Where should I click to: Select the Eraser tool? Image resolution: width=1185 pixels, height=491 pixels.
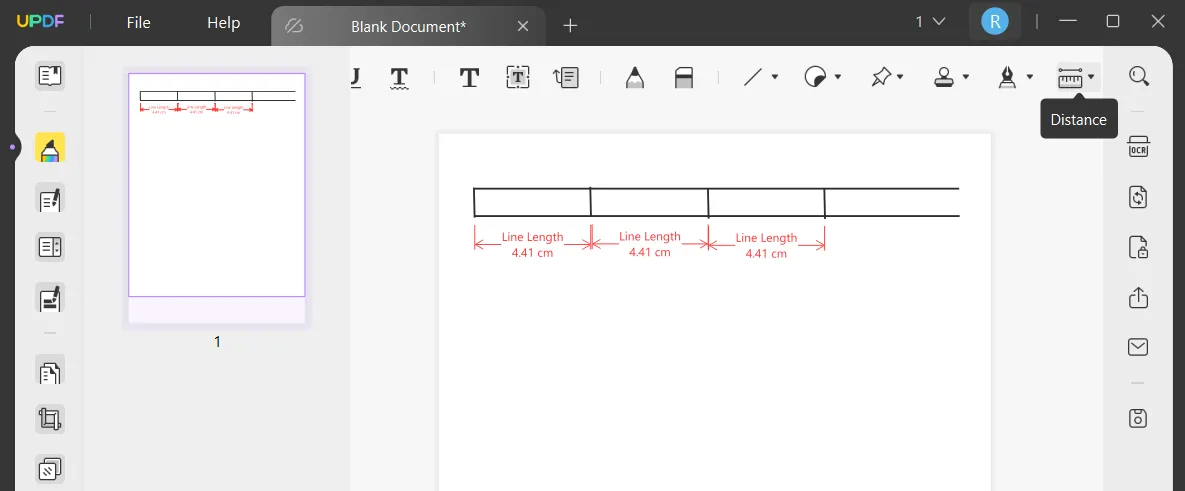[683, 77]
